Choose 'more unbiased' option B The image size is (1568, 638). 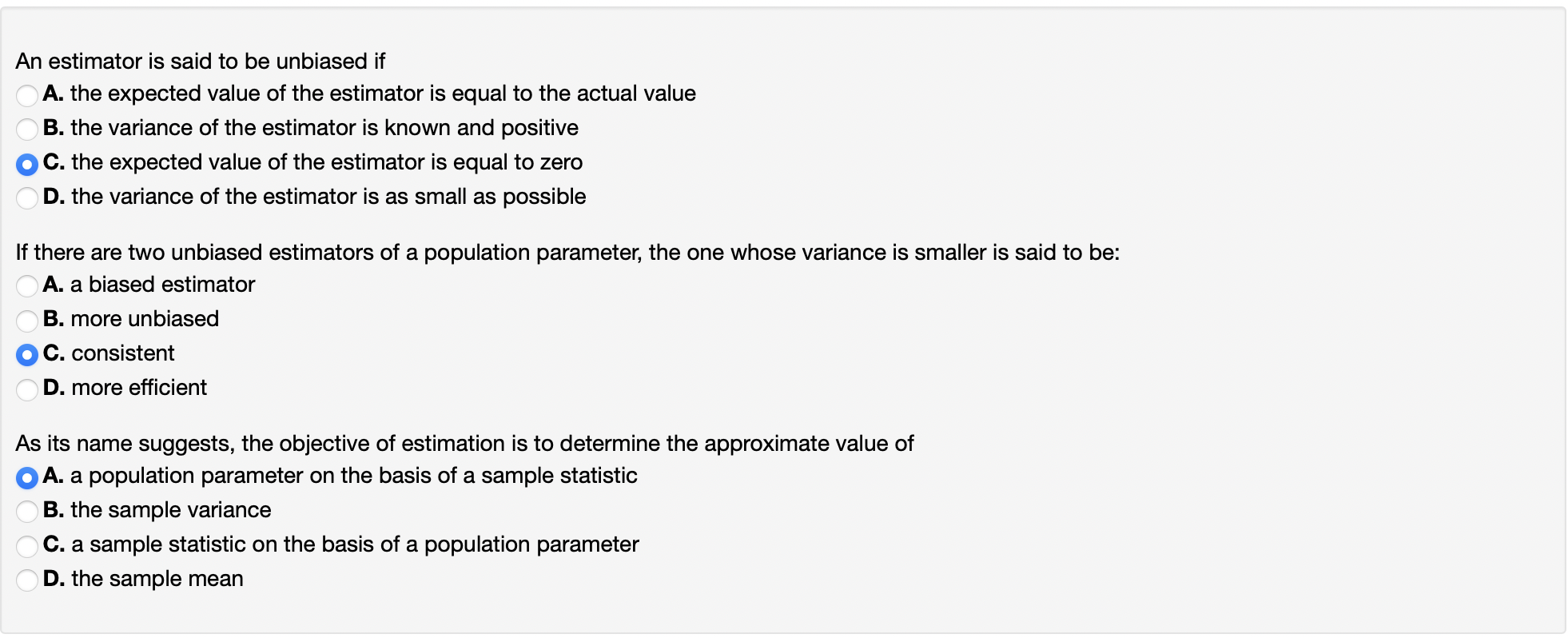pyautogui.click(x=26, y=320)
